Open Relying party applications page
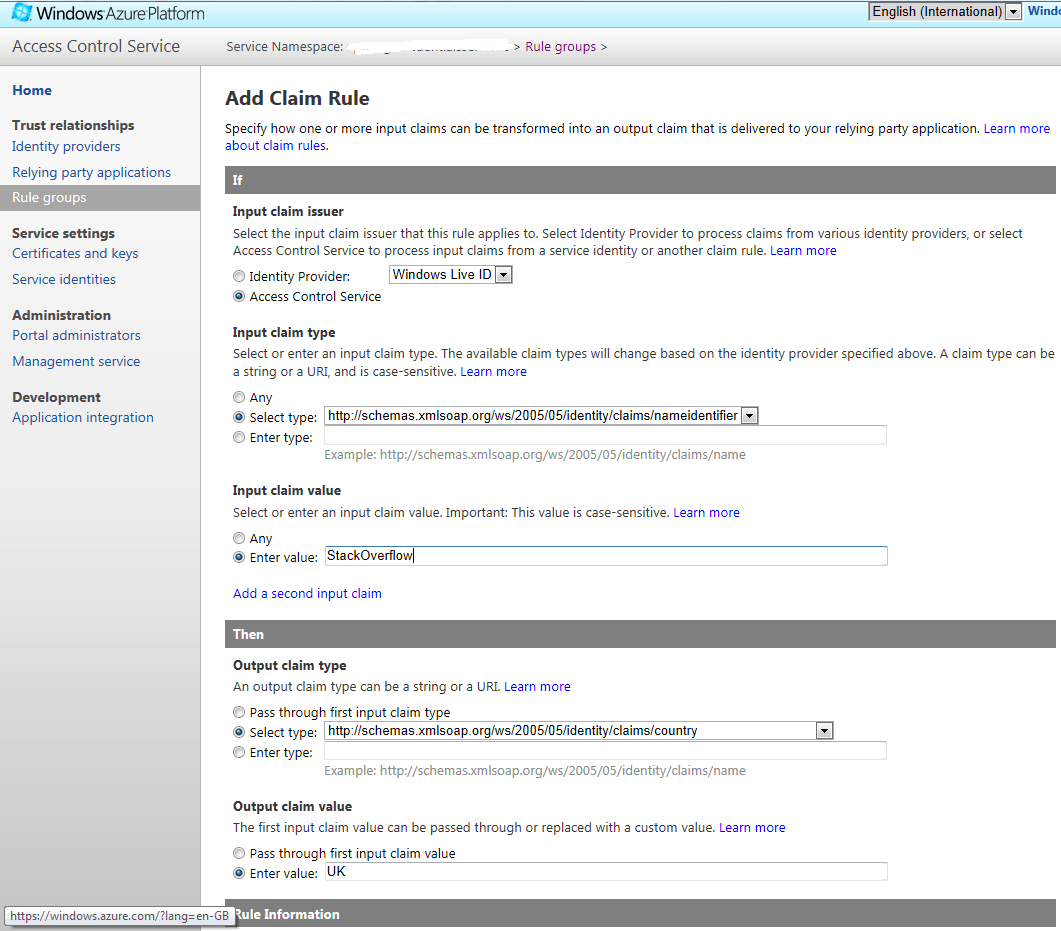Image resolution: width=1061 pixels, height=931 pixels. pyautogui.click(x=91, y=172)
